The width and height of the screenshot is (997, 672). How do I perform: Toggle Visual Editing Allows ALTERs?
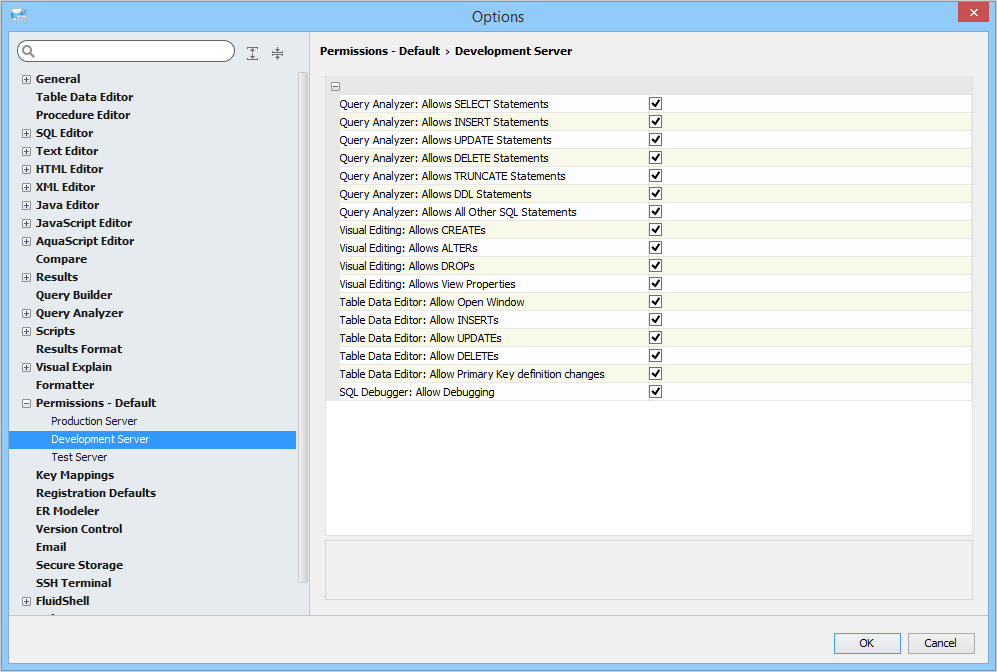coord(655,247)
